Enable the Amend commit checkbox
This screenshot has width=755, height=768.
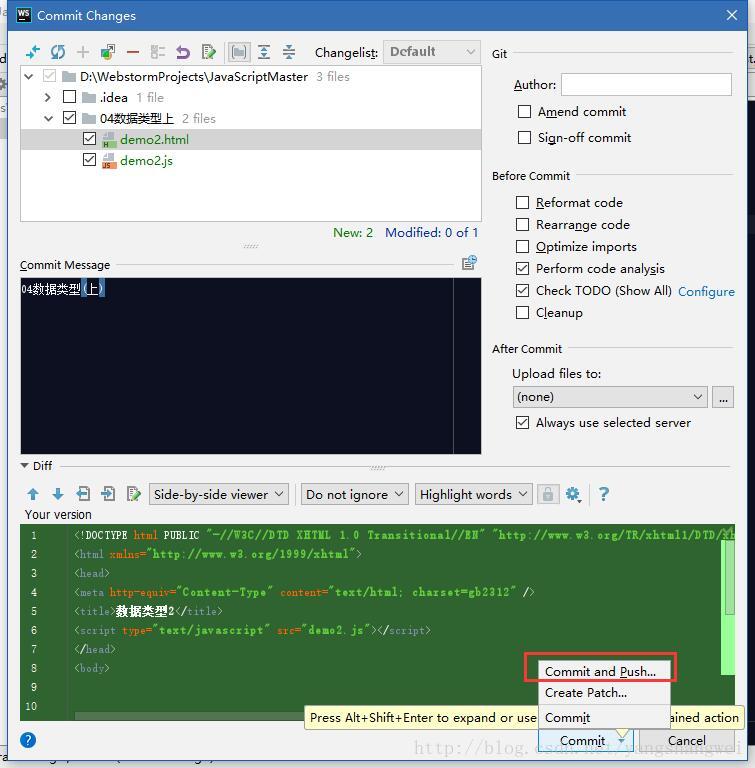click(525, 112)
